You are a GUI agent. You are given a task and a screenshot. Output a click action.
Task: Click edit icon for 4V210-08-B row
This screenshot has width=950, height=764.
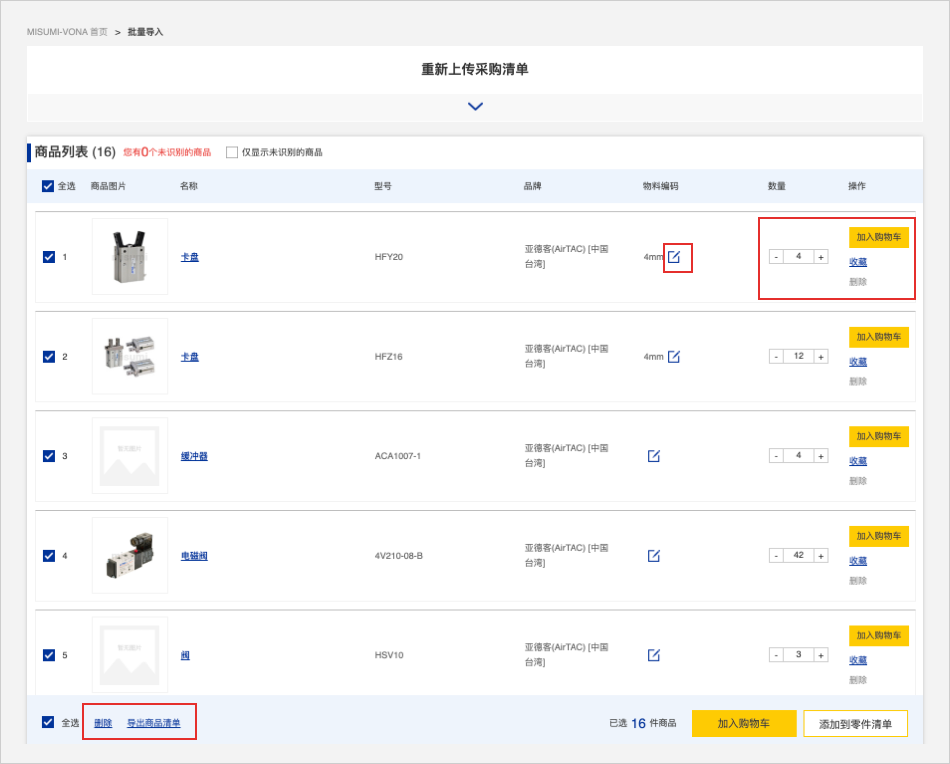(x=654, y=556)
